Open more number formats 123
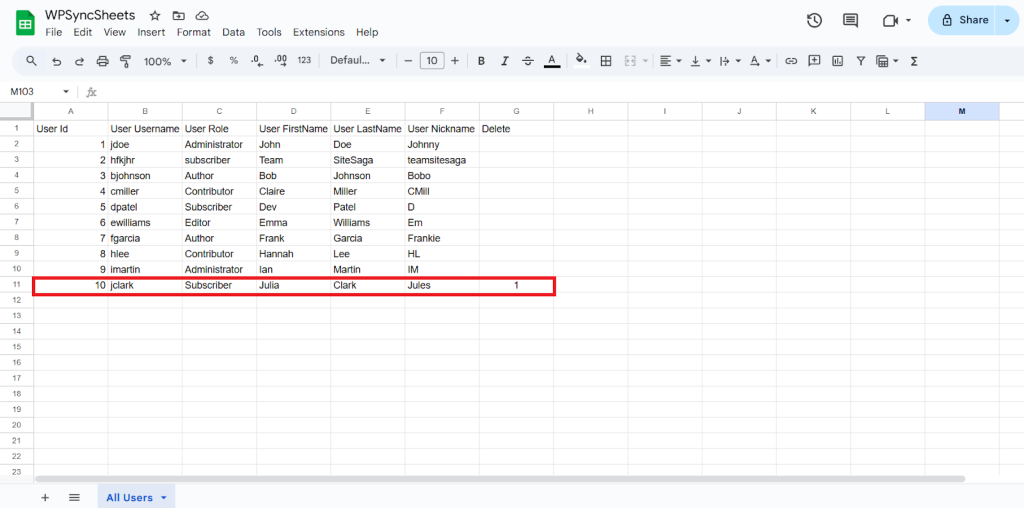The height and width of the screenshot is (508, 1024). pos(304,60)
